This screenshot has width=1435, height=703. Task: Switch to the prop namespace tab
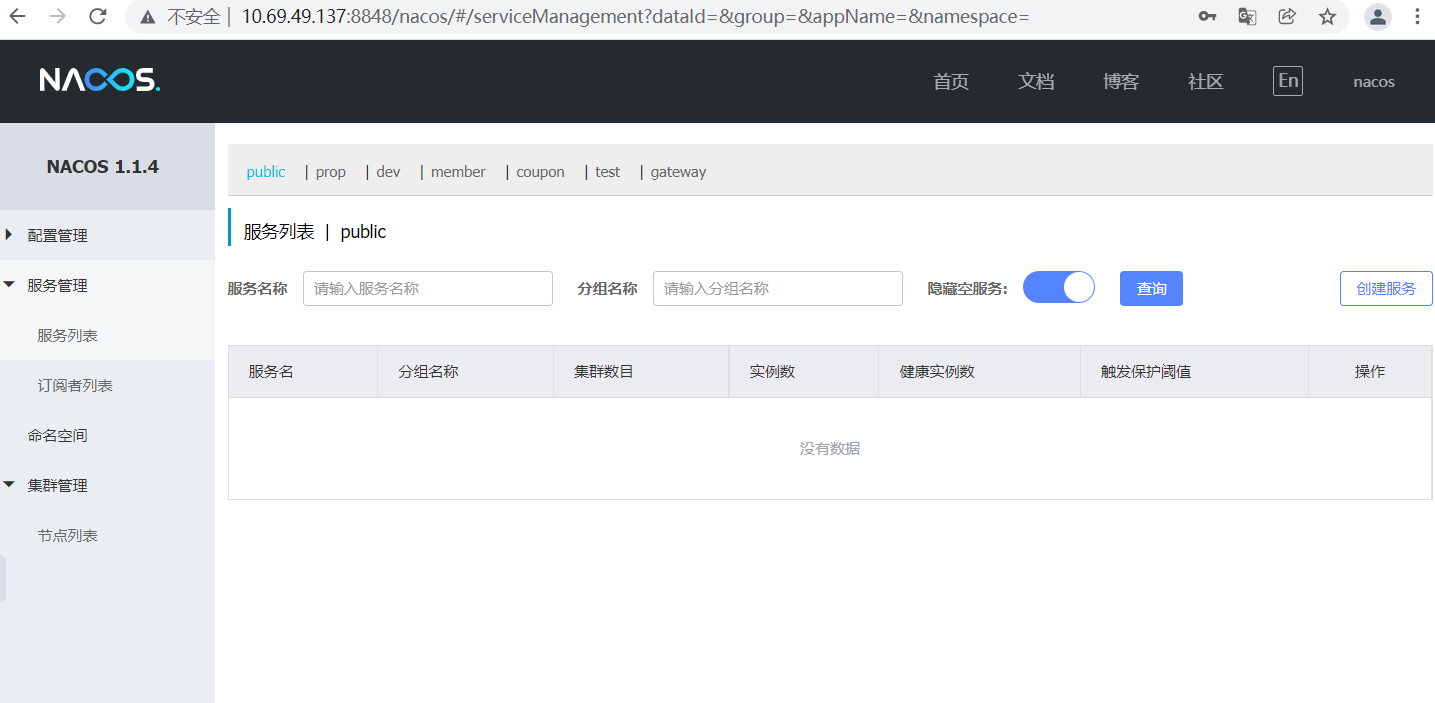(x=330, y=171)
